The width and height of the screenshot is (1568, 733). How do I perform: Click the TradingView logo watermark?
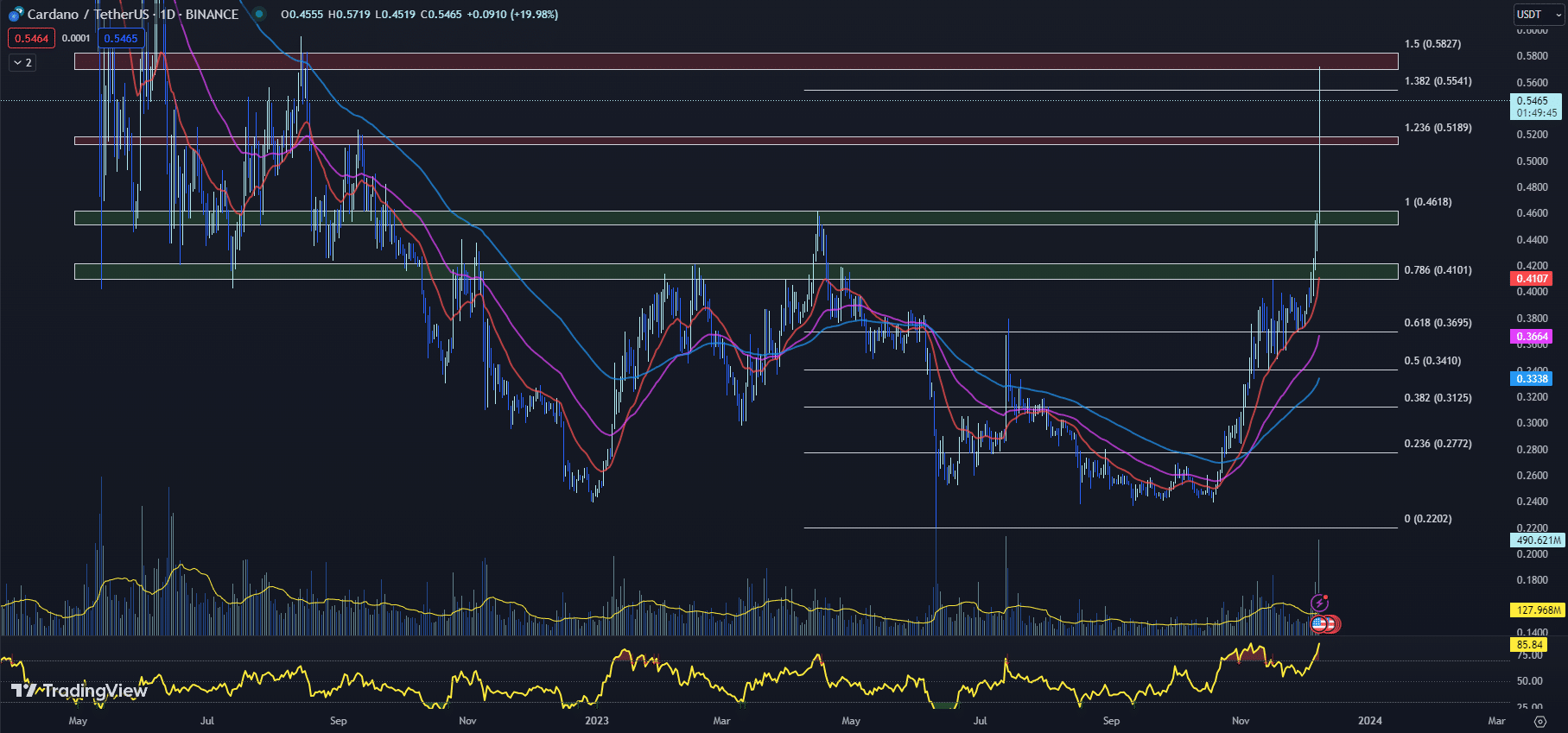79,691
